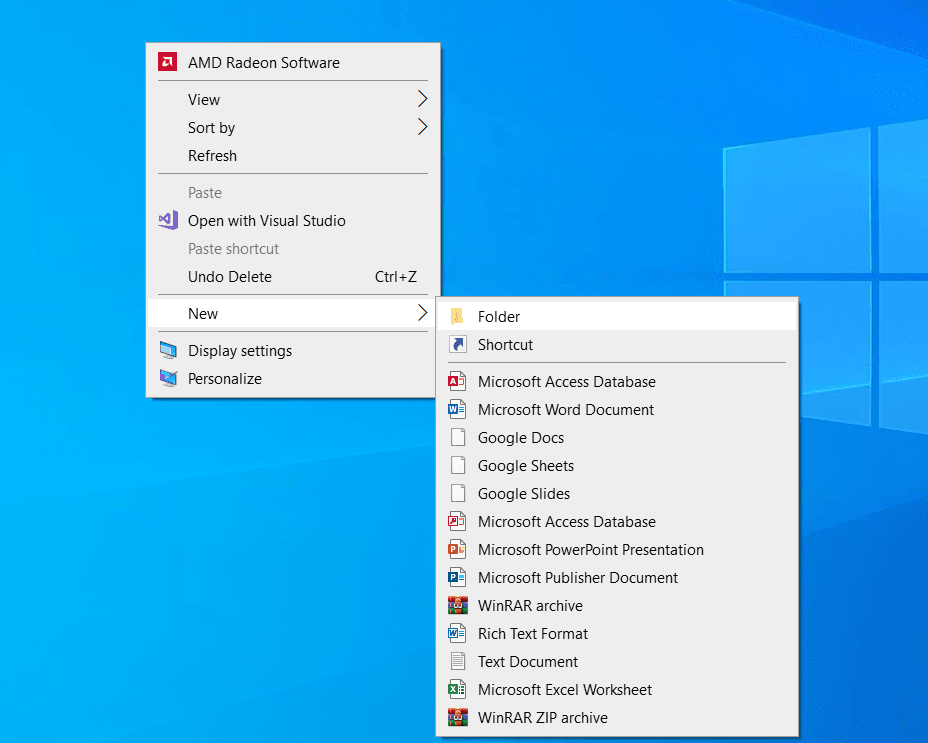
Task: Click the Display settings monitor icon
Action: click(168, 350)
